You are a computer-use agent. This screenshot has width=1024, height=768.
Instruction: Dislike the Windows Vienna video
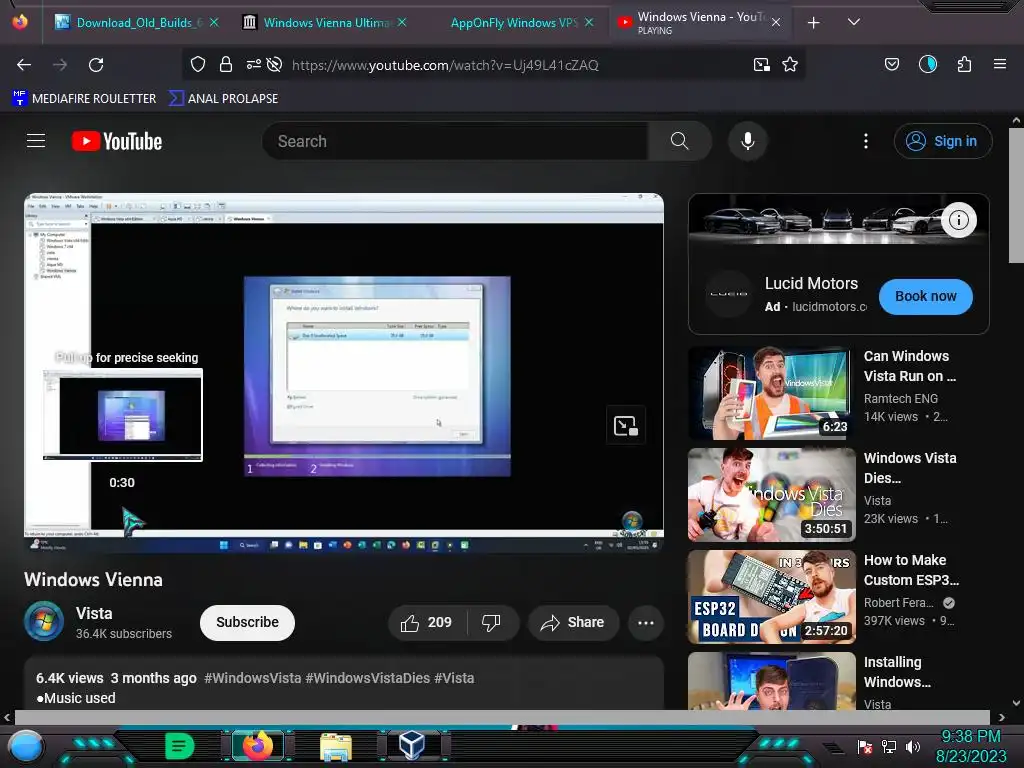491,622
